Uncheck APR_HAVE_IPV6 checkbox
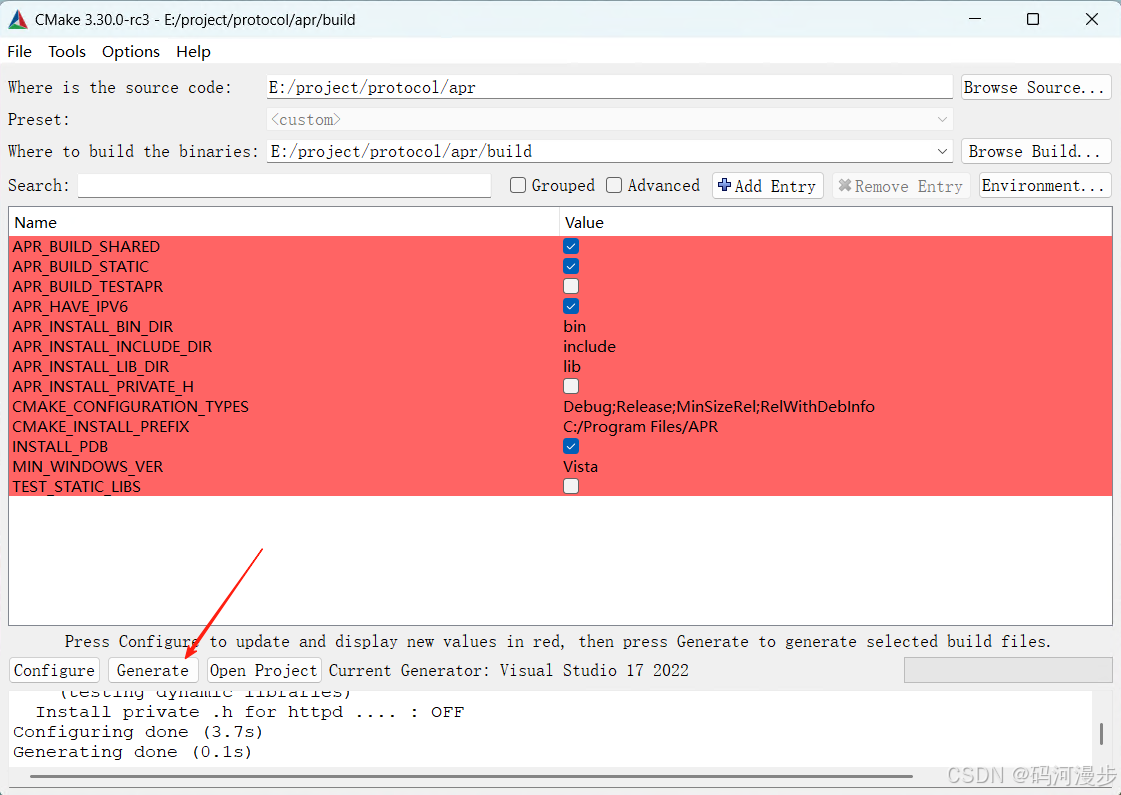 [x=571, y=307]
